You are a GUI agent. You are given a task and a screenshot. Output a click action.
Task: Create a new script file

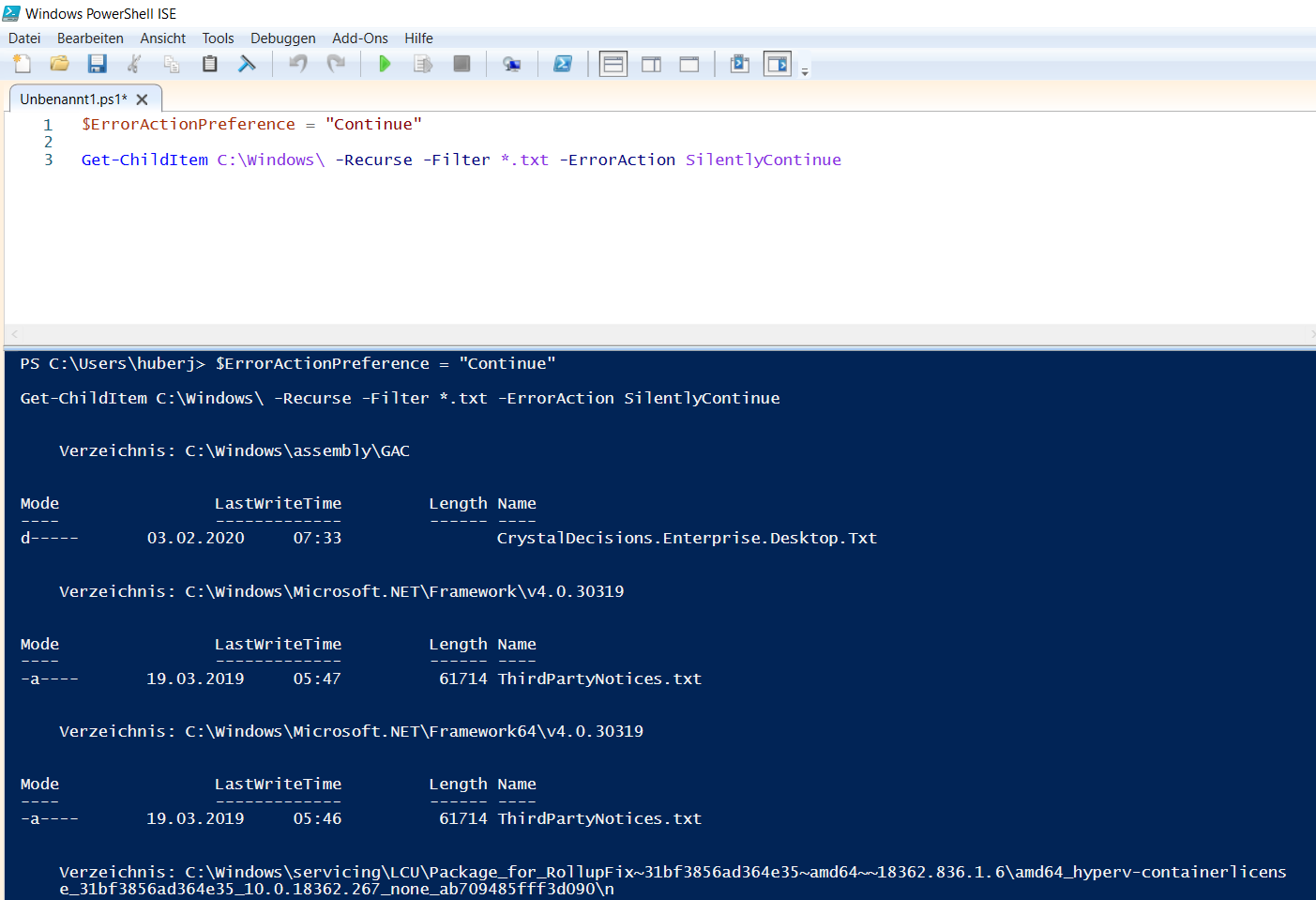(22, 63)
